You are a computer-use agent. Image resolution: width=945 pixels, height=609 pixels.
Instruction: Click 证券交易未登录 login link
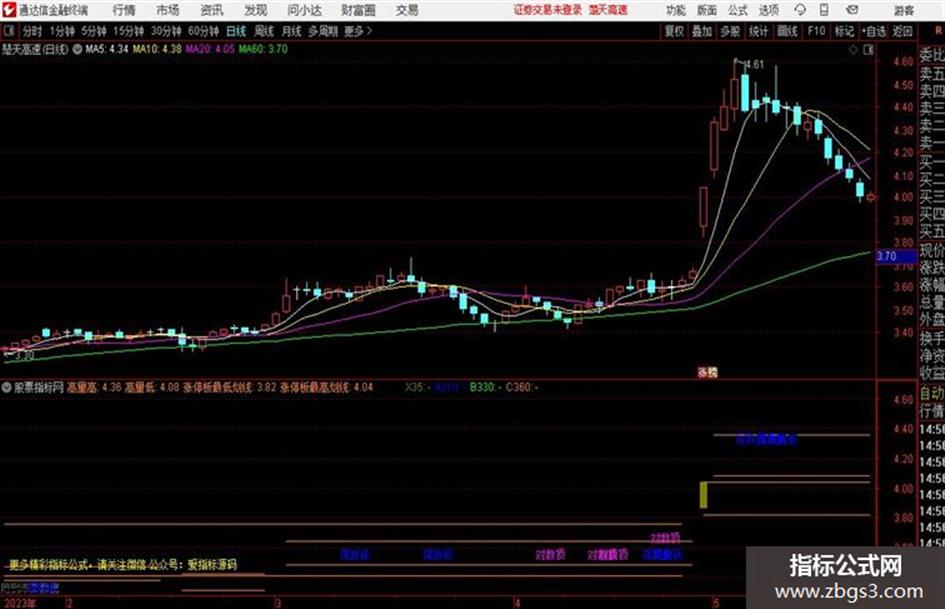click(548, 10)
